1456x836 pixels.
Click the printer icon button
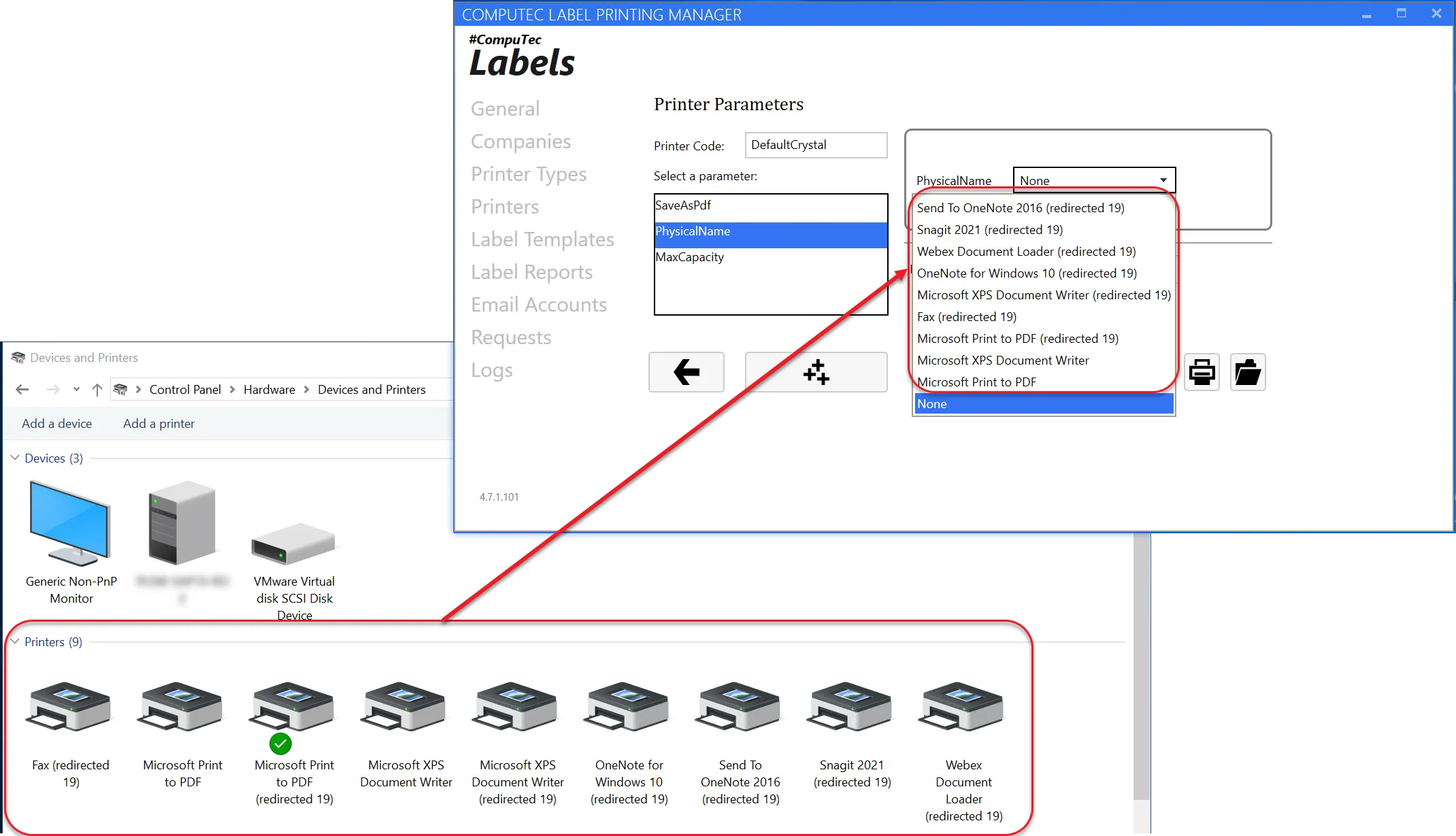click(1202, 372)
